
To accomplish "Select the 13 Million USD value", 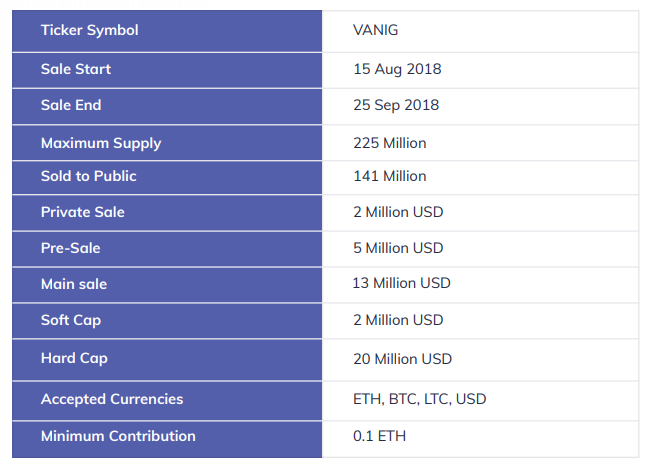I will point(402,283).
